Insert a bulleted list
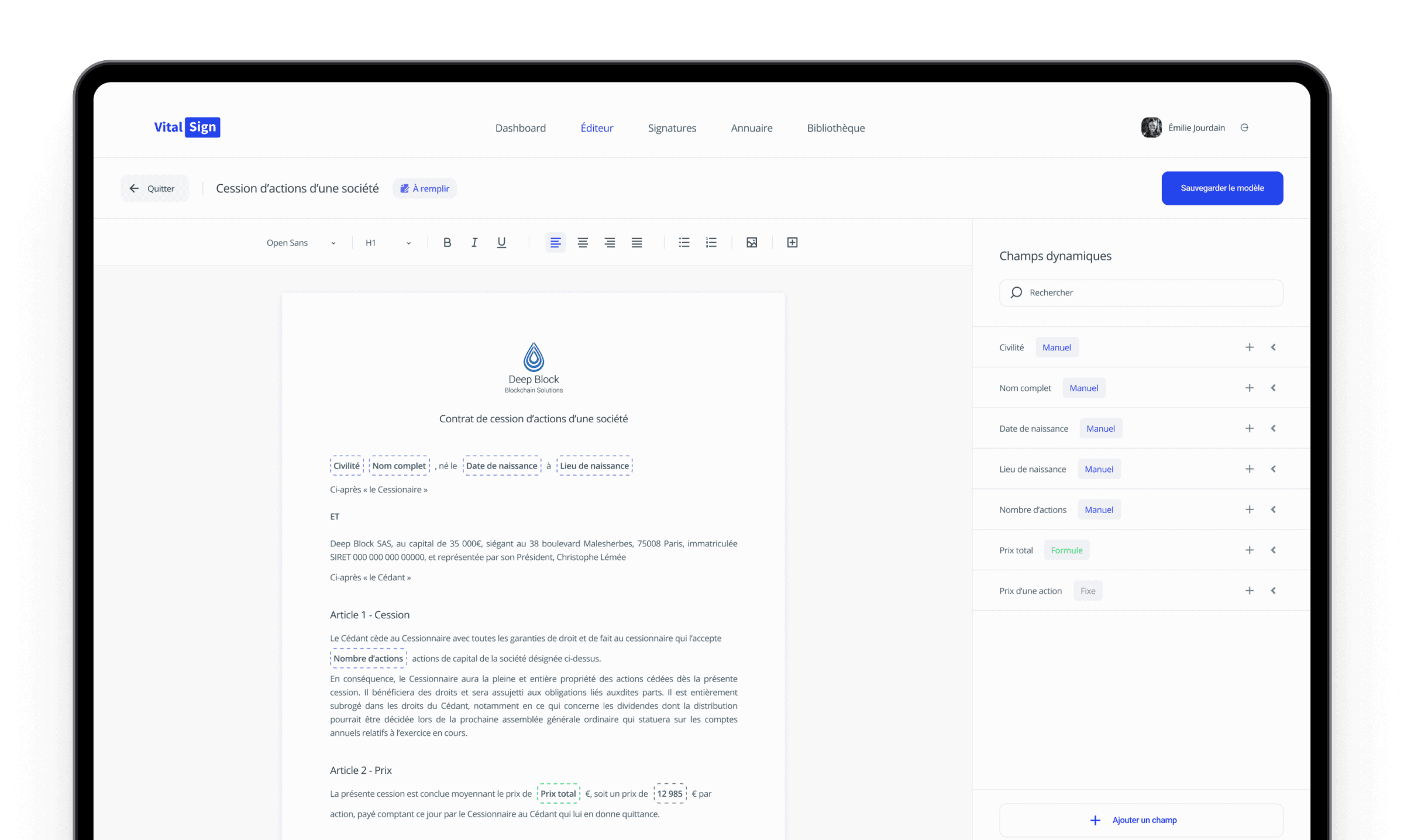The width and height of the screenshot is (1404, 840). [684, 242]
